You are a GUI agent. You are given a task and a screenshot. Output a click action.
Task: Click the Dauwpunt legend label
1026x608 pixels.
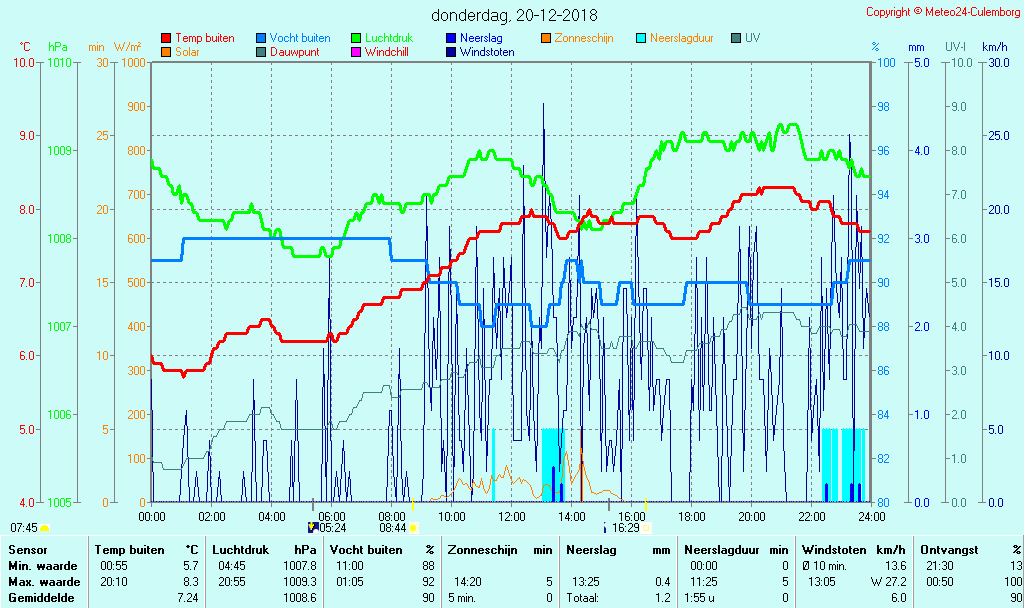coord(294,52)
